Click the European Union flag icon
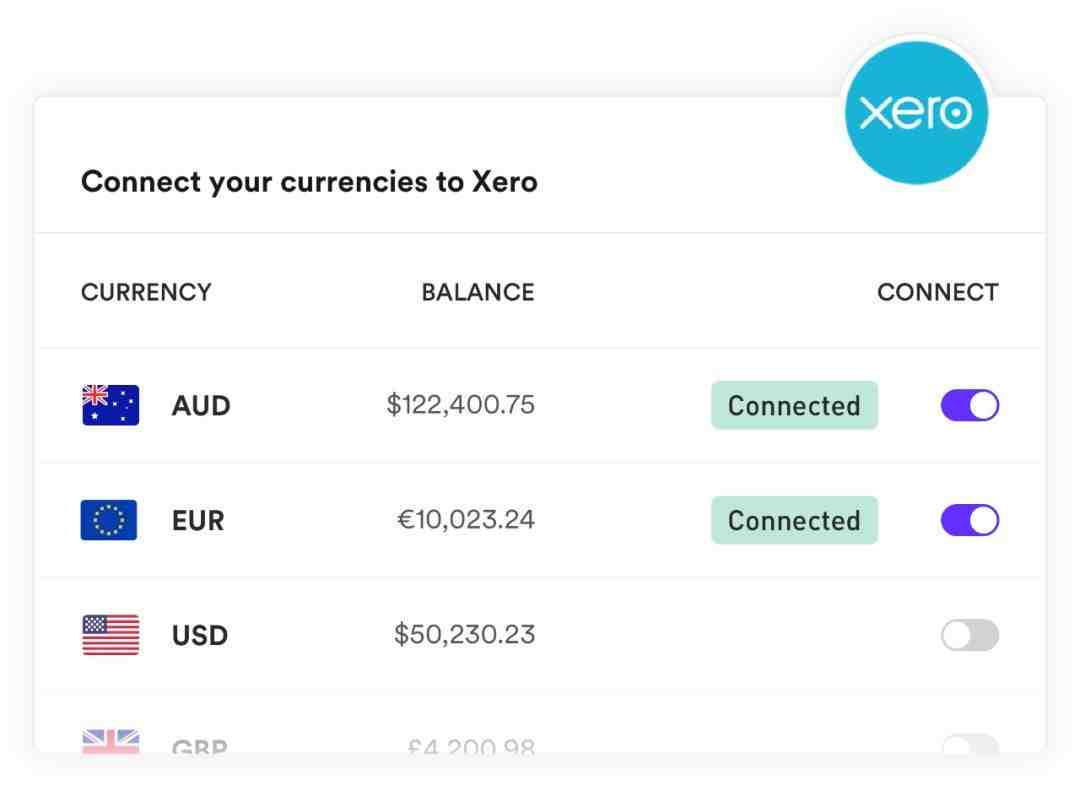The width and height of the screenshot is (1080, 786). [x=109, y=520]
